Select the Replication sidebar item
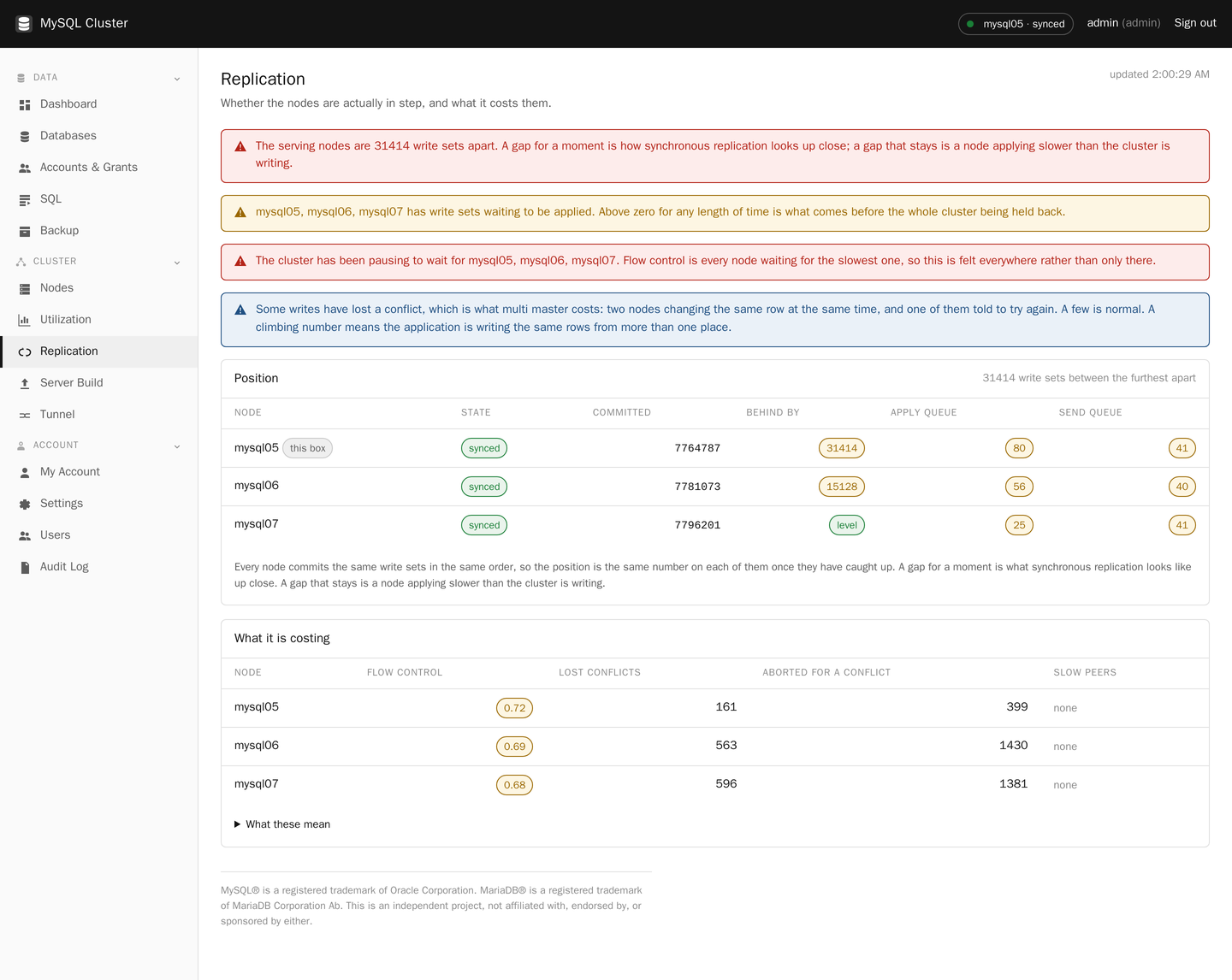This screenshot has height=980, width=1232. coord(99,351)
